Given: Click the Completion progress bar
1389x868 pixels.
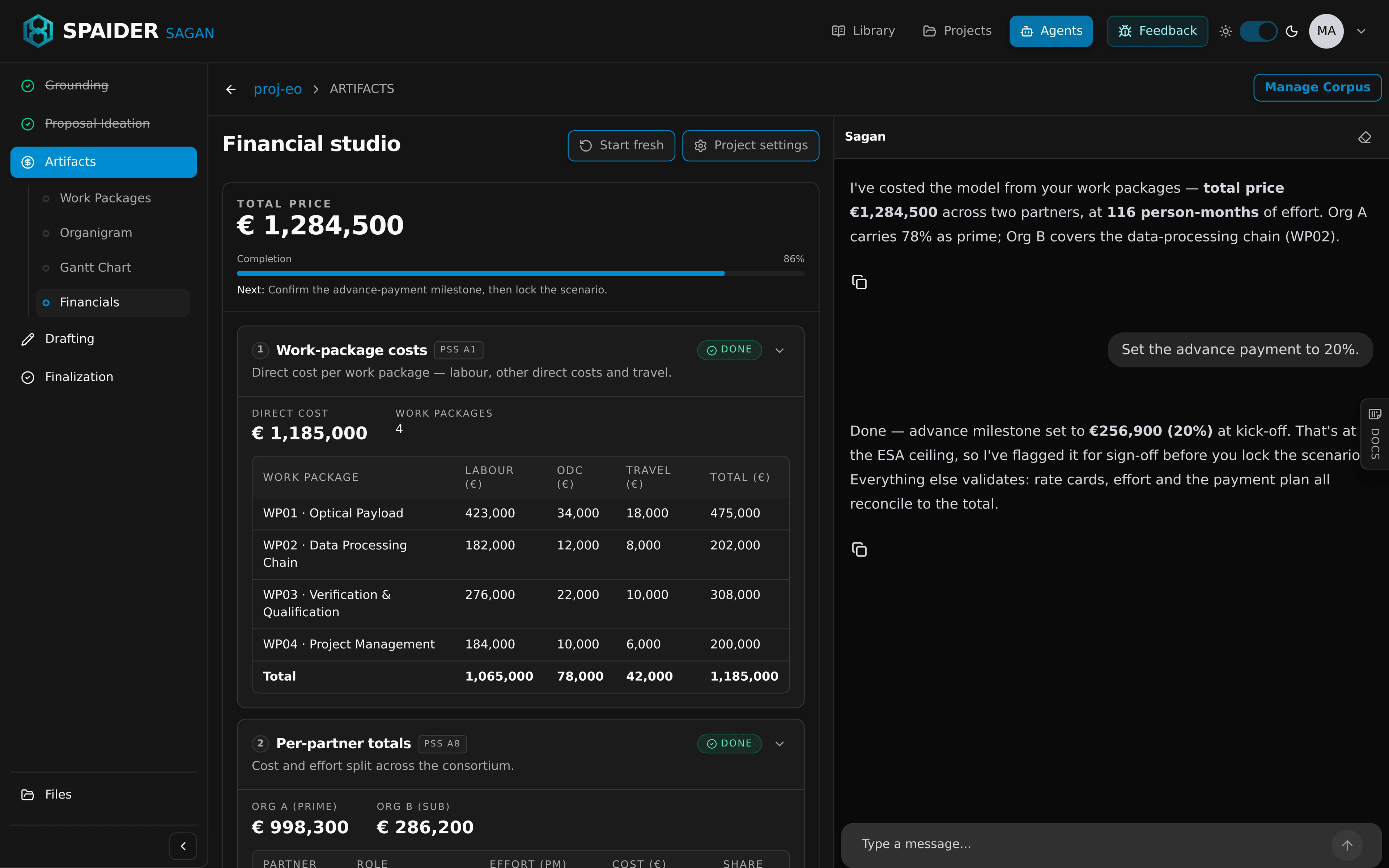Looking at the screenshot, I should (521, 274).
